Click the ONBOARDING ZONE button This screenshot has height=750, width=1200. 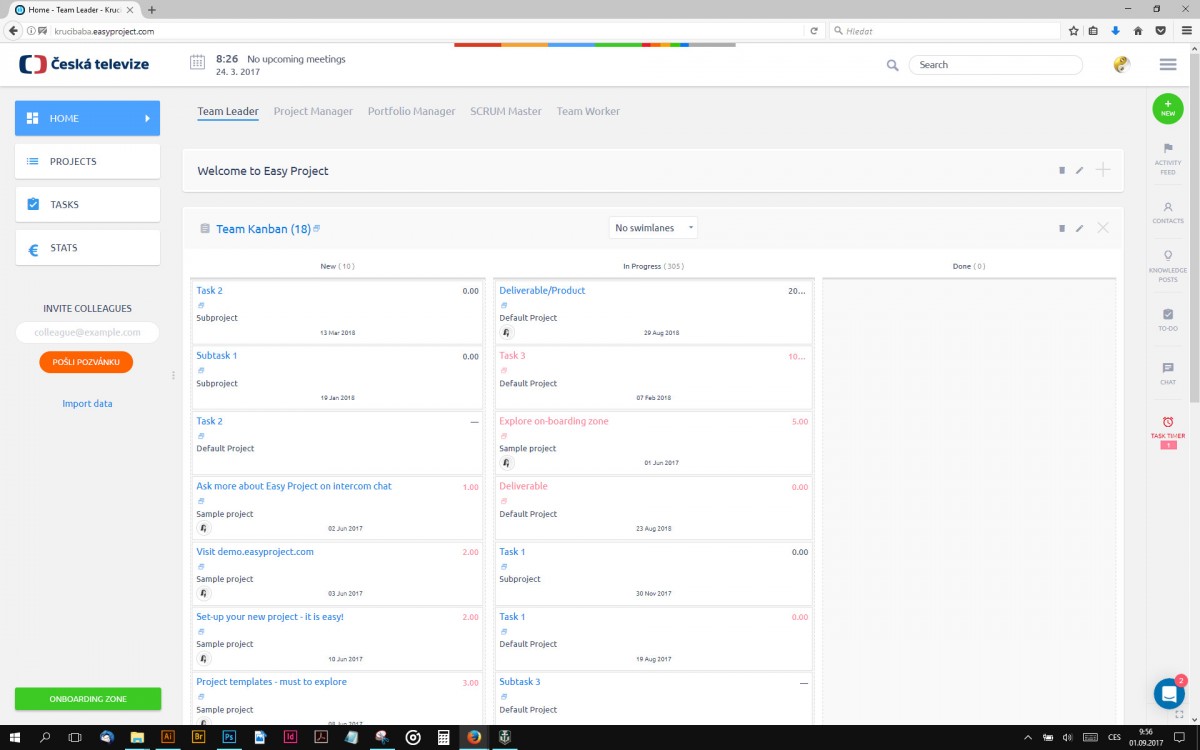(x=88, y=699)
